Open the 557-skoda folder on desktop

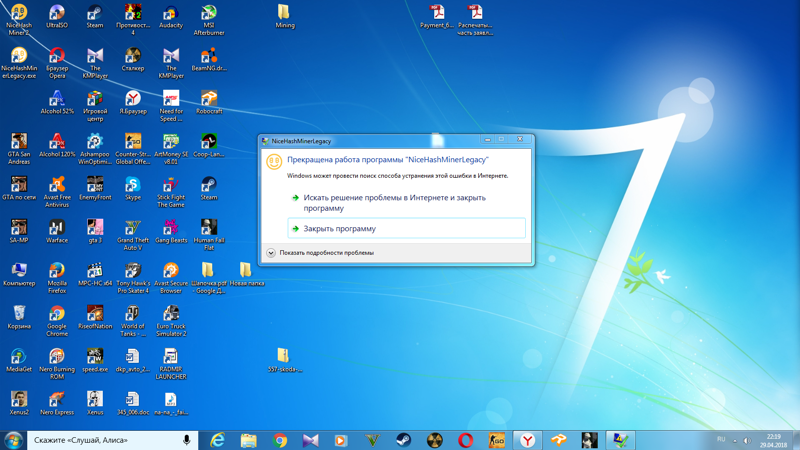[x=284, y=360]
